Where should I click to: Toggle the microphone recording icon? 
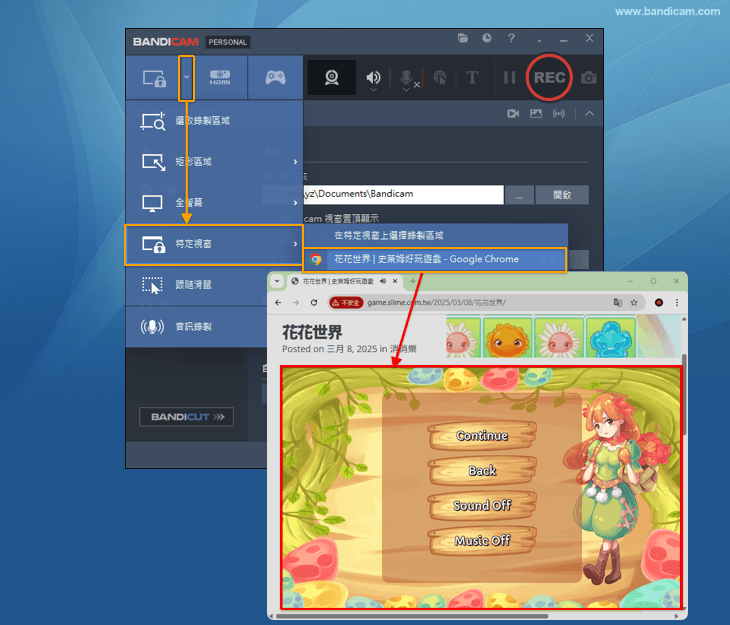407,77
